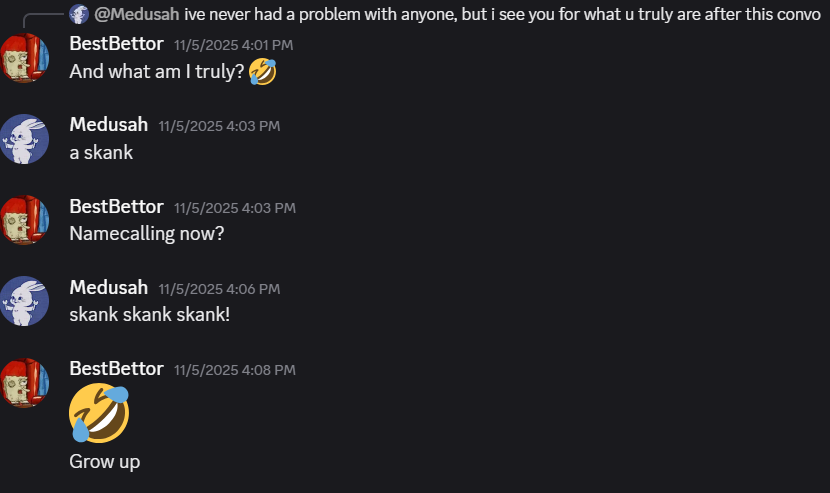The height and width of the screenshot is (493, 830).
Task: Click the 4:01 PM timestamp
Action: pyautogui.click(x=234, y=45)
